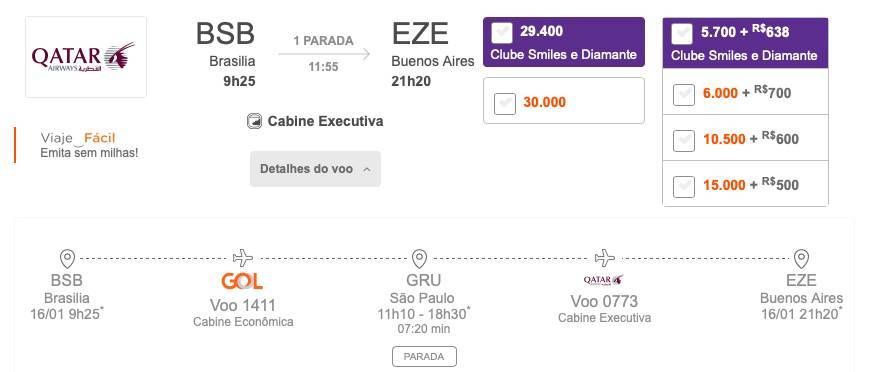Image resolution: width=877 pixels, height=372 pixels.
Task: Collapse the Detalhes do voo section
Action: click(x=315, y=168)
